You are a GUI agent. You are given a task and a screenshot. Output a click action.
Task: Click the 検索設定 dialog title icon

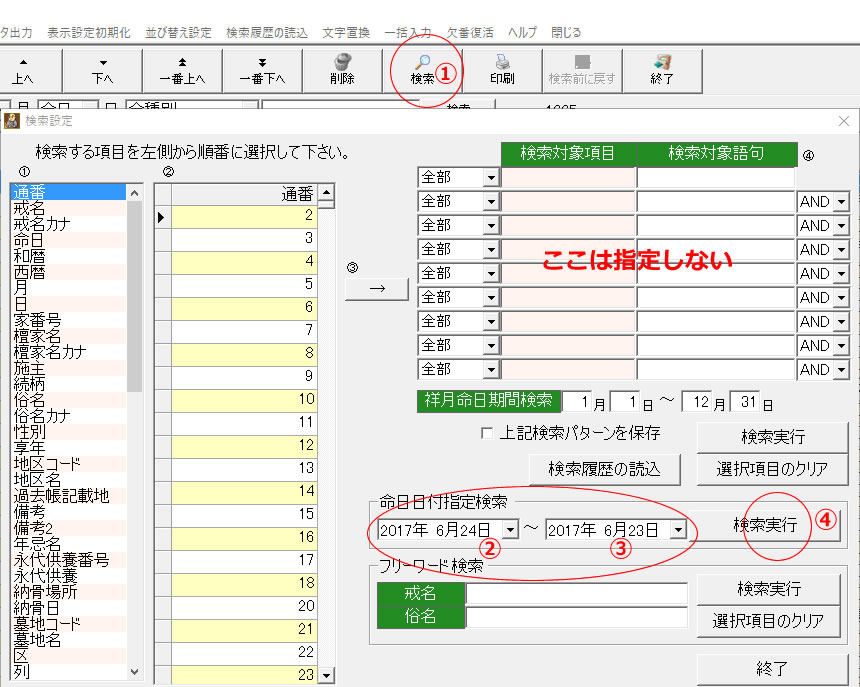click(12, 121)
